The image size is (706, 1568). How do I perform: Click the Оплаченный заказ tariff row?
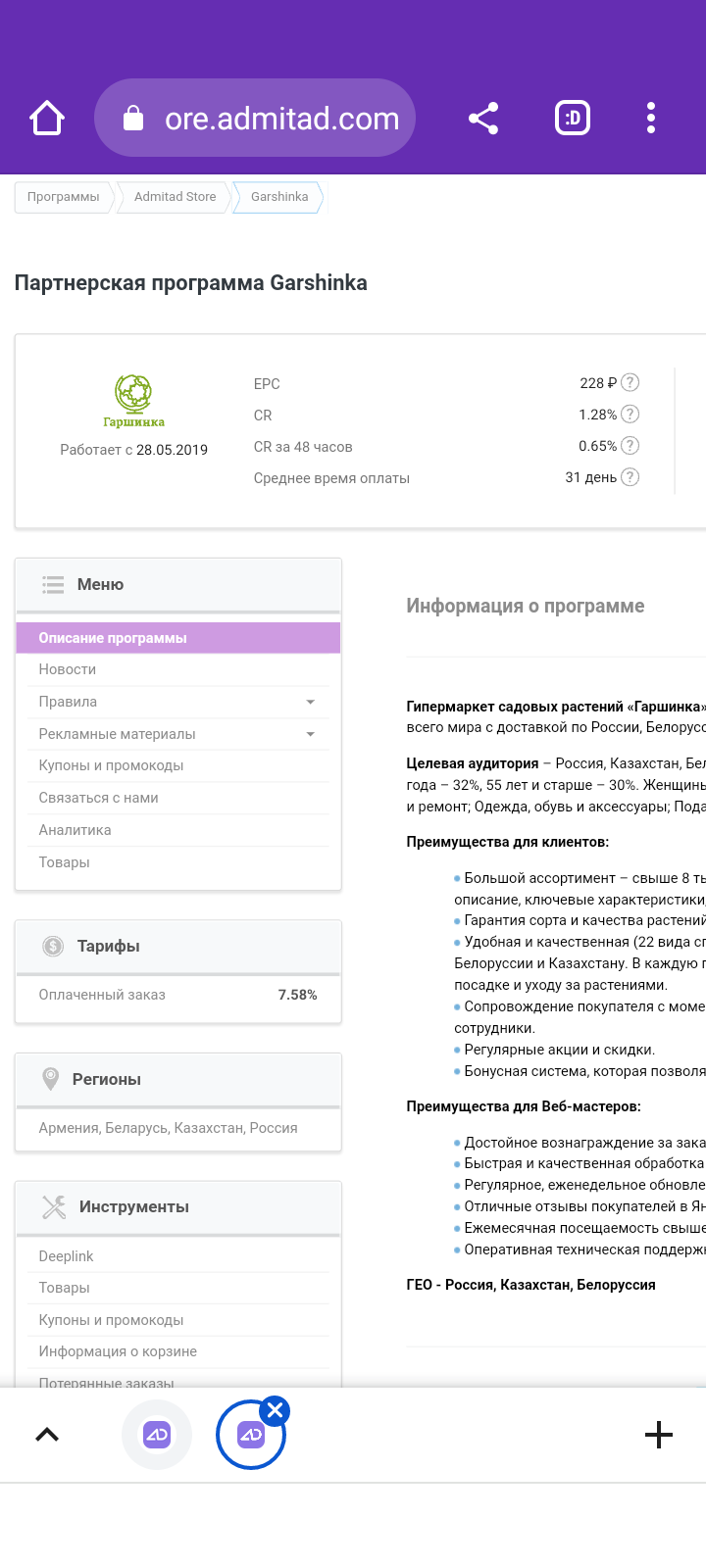click(178, 995)
